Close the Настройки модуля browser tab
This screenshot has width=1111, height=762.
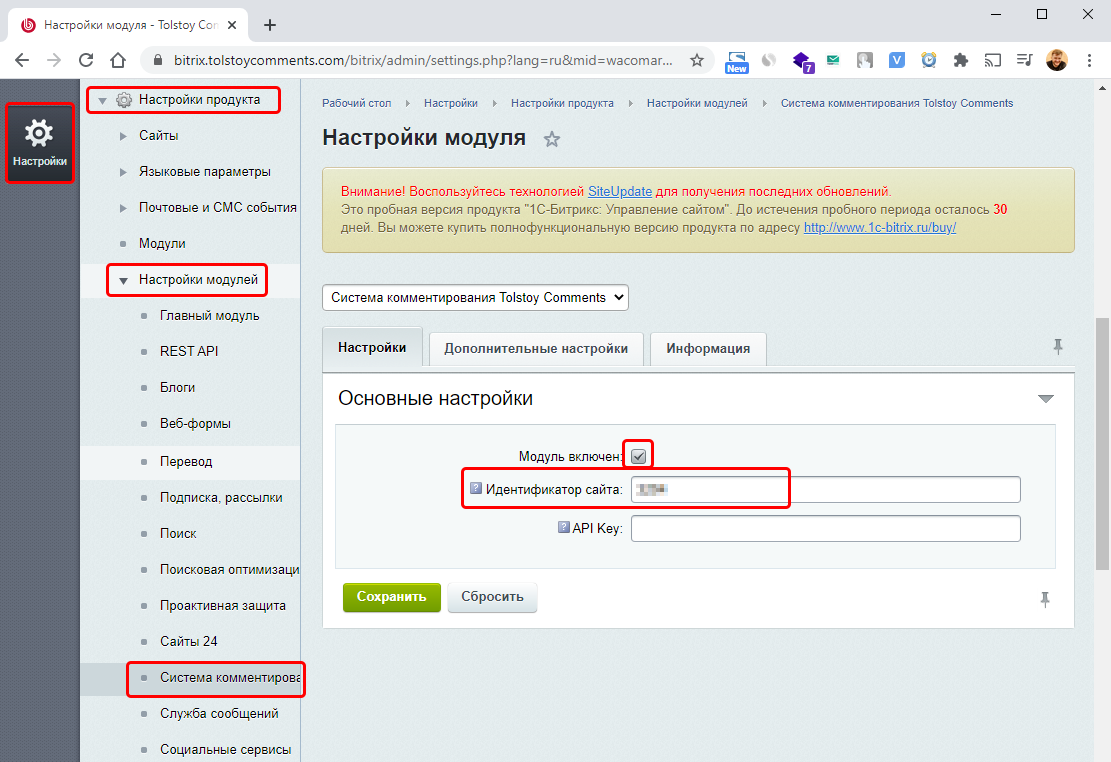[x=232, y=25]
